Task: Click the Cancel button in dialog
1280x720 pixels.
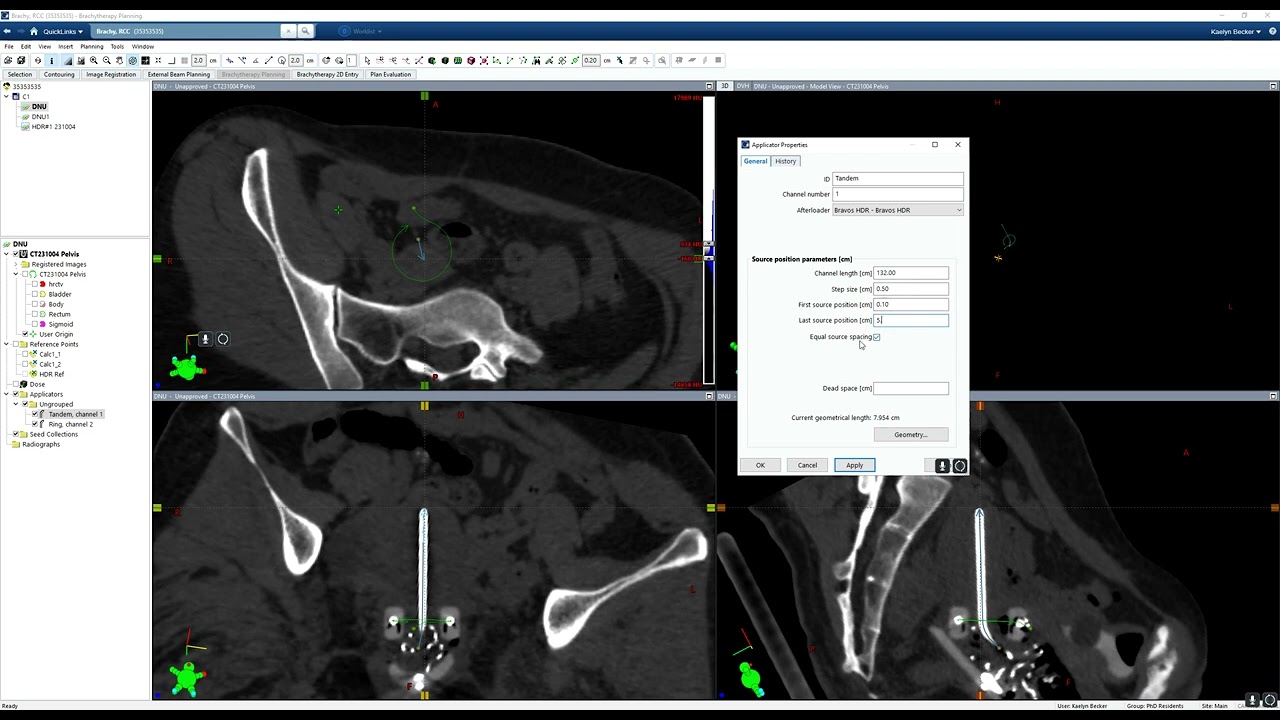Action: tap(807, 465)
